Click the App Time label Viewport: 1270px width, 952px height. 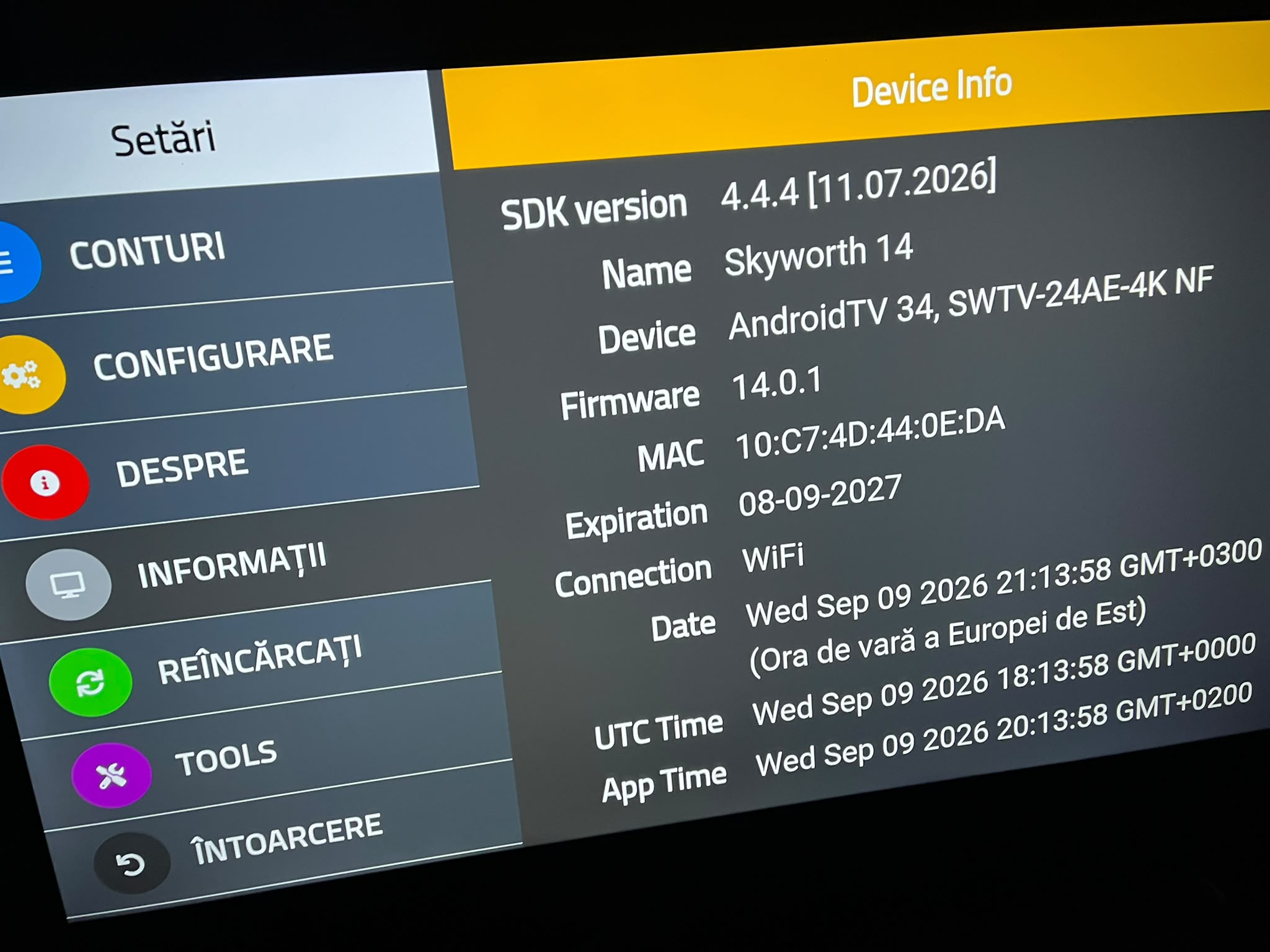[664, 784]
